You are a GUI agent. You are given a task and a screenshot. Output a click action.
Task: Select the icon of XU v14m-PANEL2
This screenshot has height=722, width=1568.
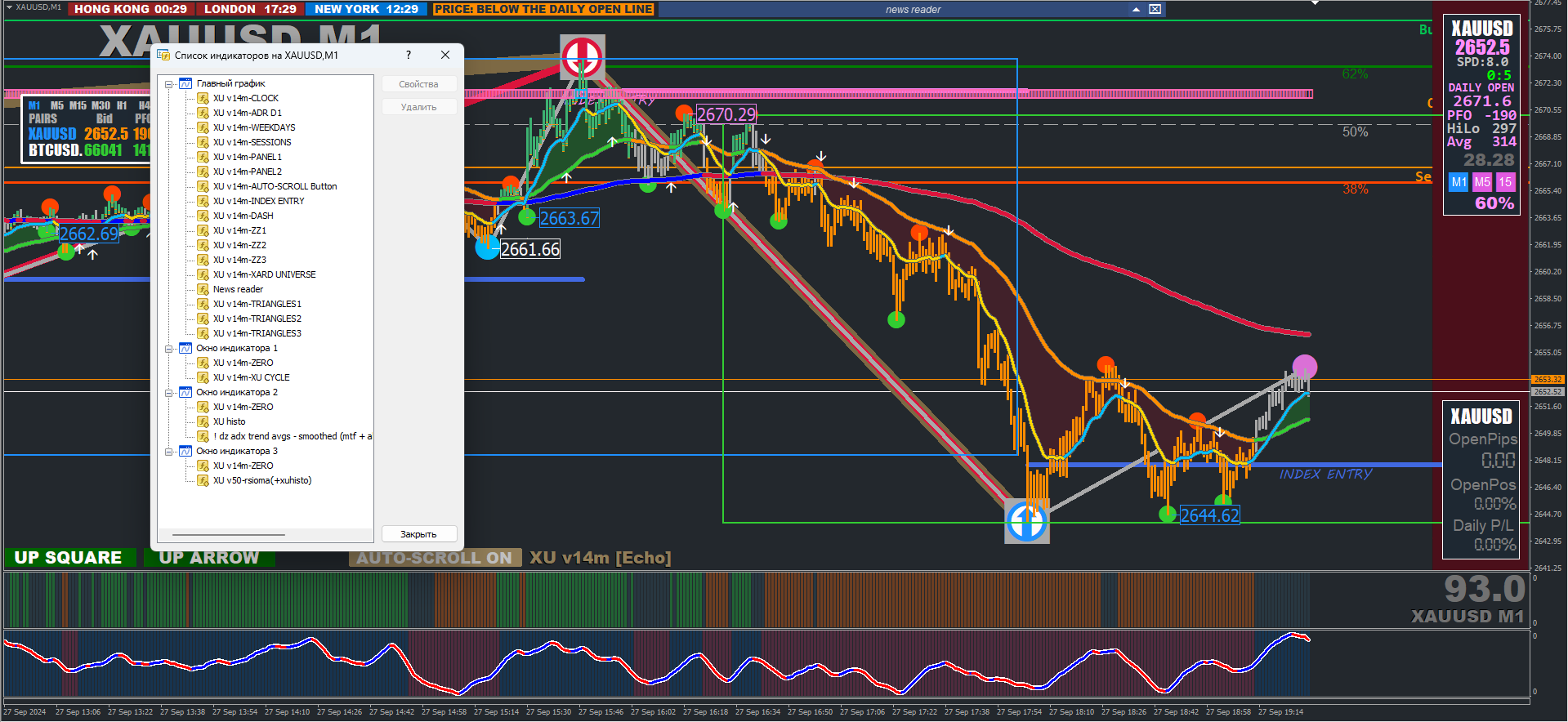[x=203, y=172]
